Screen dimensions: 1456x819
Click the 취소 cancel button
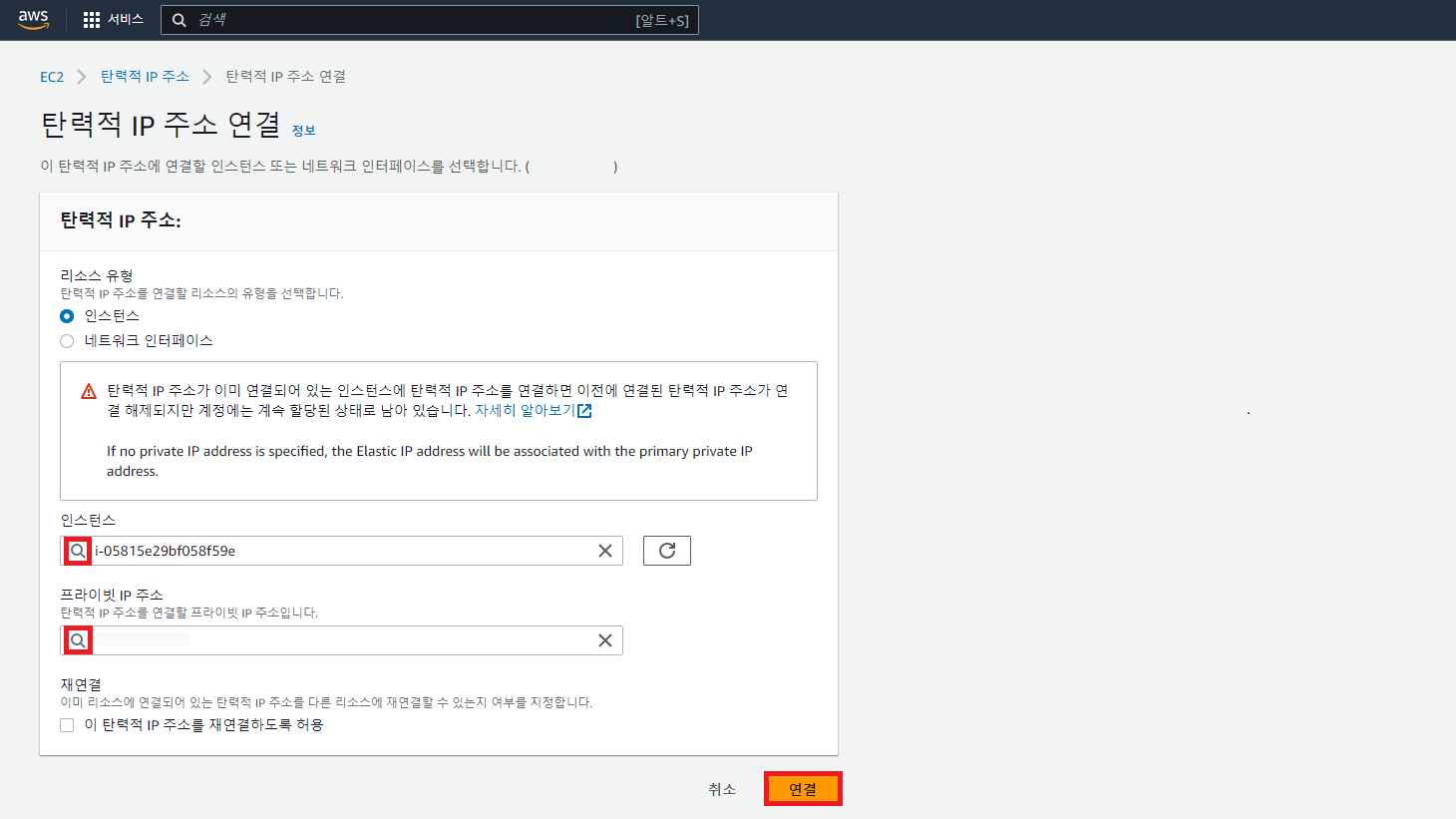pos(722,789)
